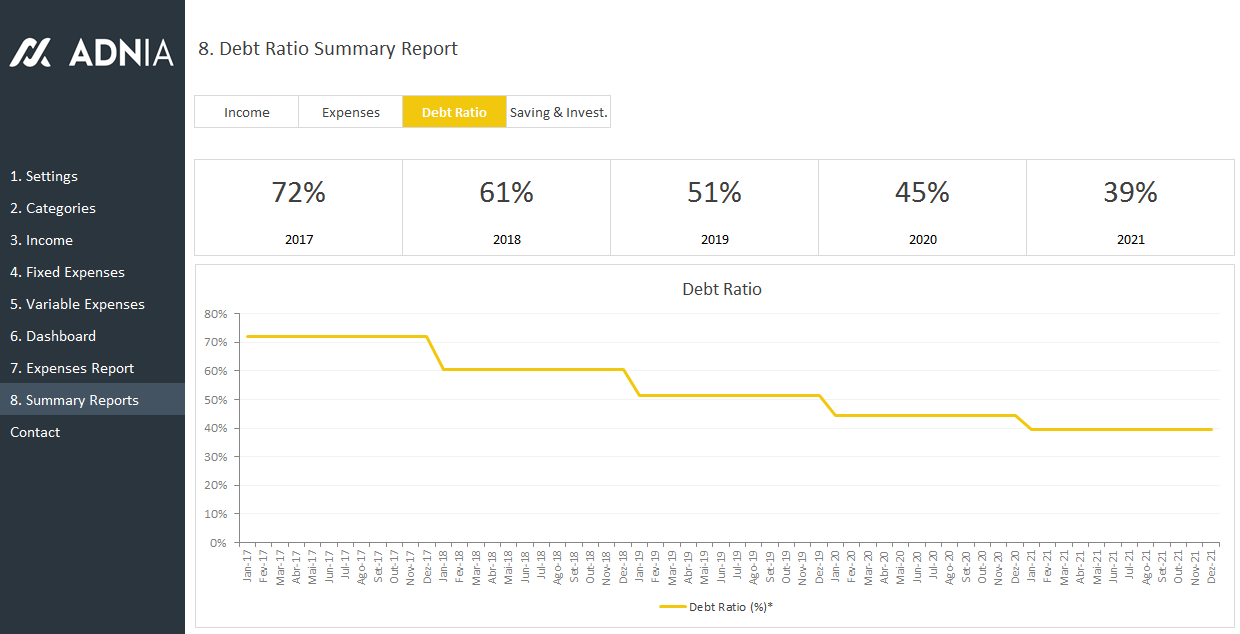Click the 2021 39% summary card
The image size is (1240, 634).
(x=1130, y=207)
